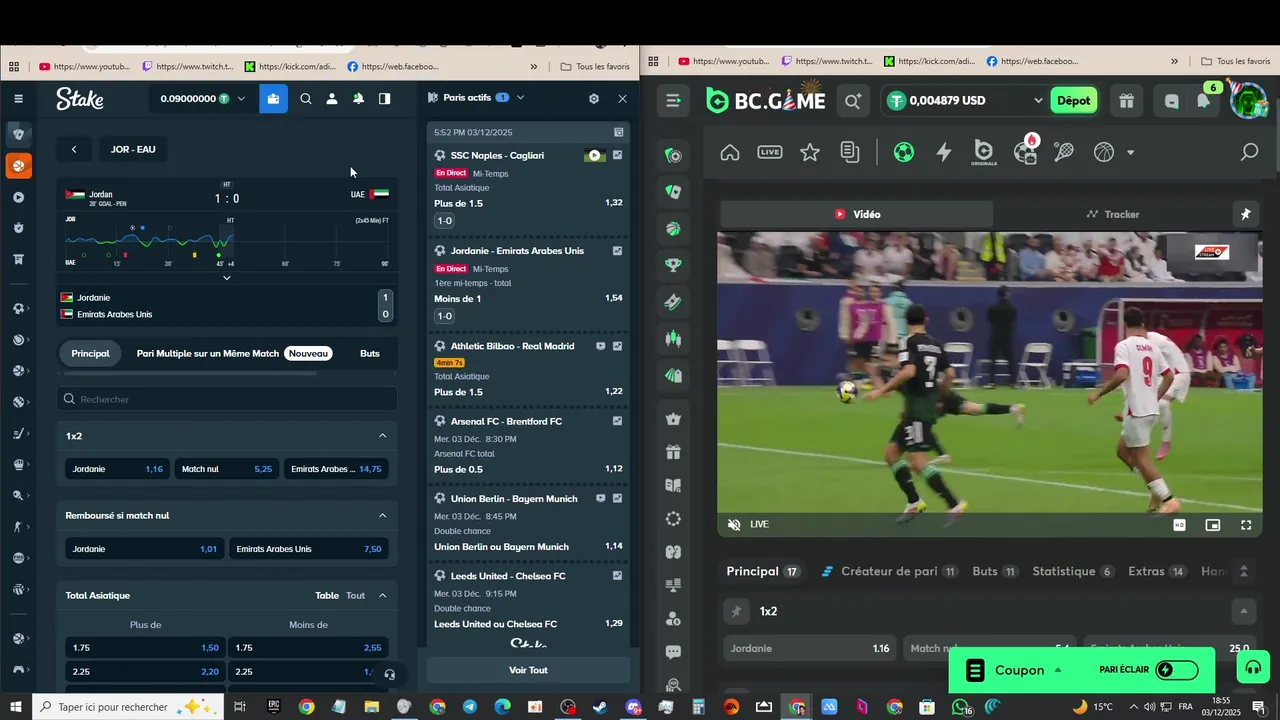Switch Total Asiatique view to Table

point(327,596)
